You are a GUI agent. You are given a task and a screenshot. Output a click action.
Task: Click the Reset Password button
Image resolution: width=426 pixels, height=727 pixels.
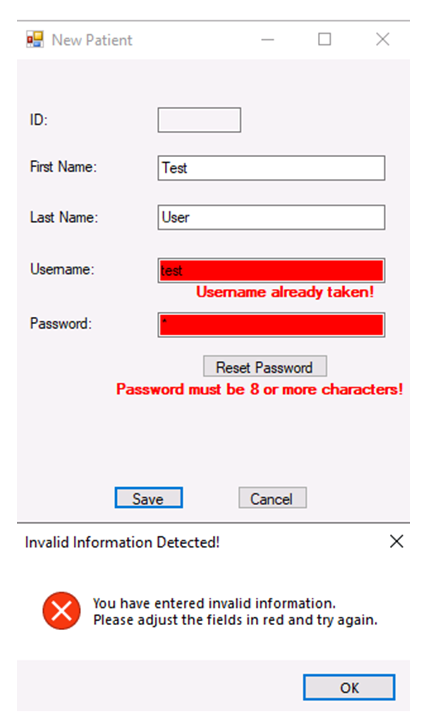tap(265, 367)
